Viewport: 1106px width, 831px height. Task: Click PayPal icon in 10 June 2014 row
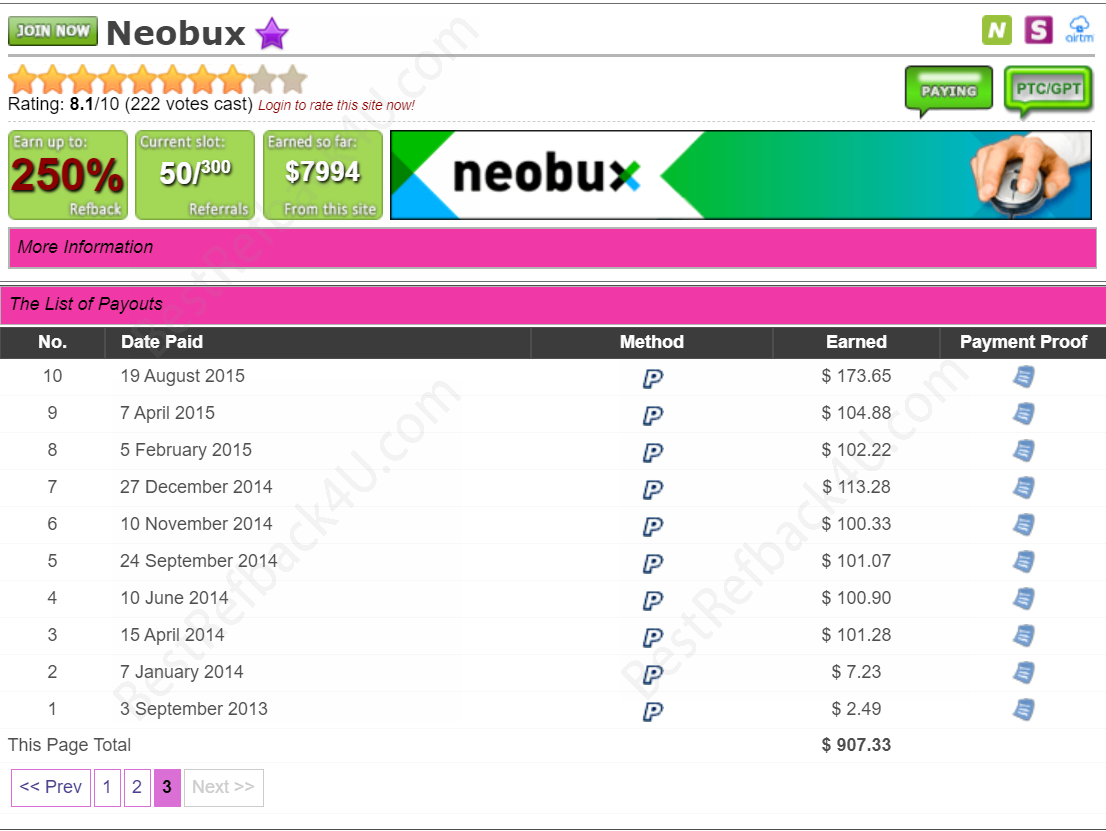[652, 601]
